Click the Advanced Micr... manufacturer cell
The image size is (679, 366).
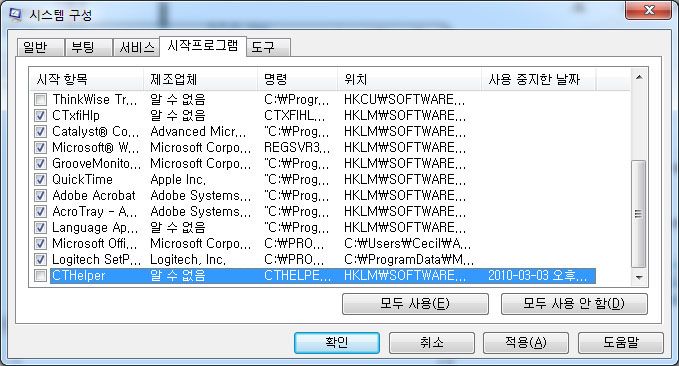click(x=198, y=132)
